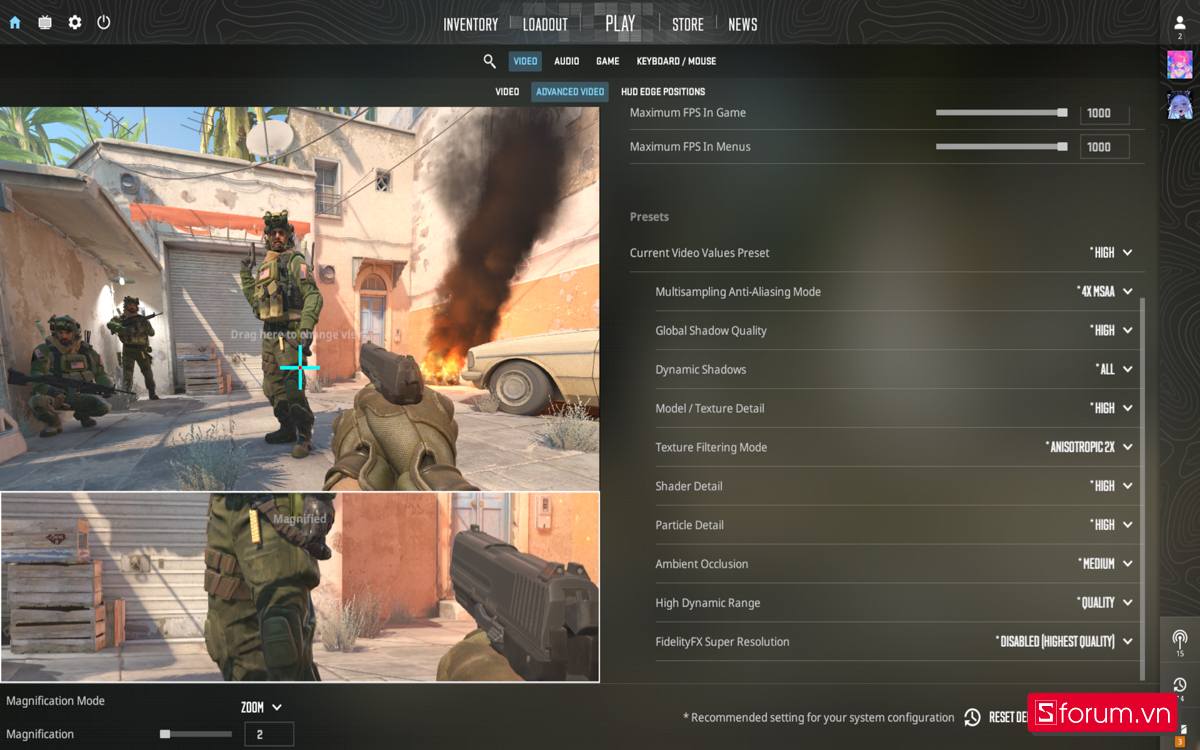Open the Inventory menu
This screenshot has width=1200, height=750.
[x=470, y=24]
